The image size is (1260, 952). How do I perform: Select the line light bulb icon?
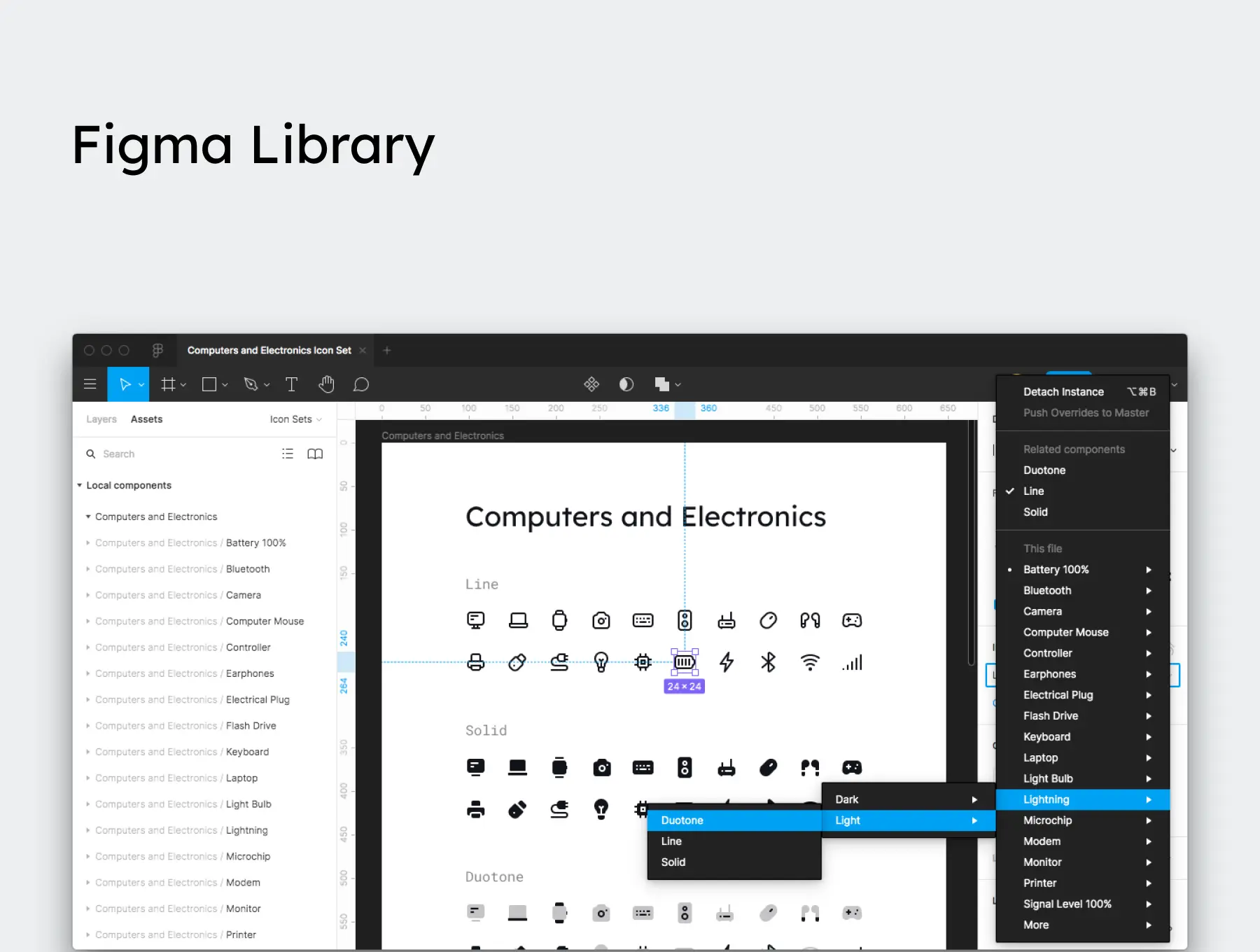pos(601,662)
